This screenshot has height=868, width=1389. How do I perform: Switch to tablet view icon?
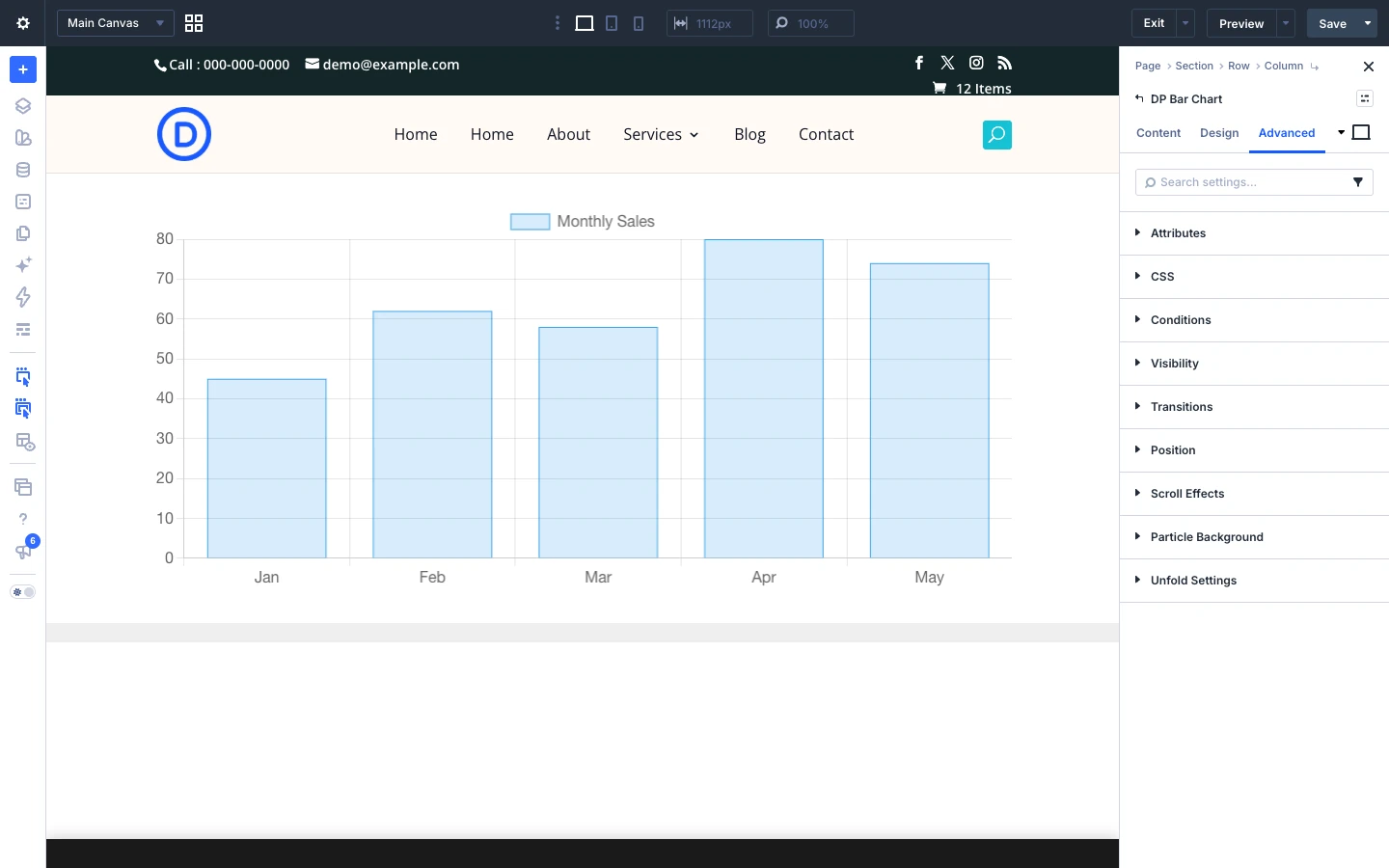tap(612, 23)
